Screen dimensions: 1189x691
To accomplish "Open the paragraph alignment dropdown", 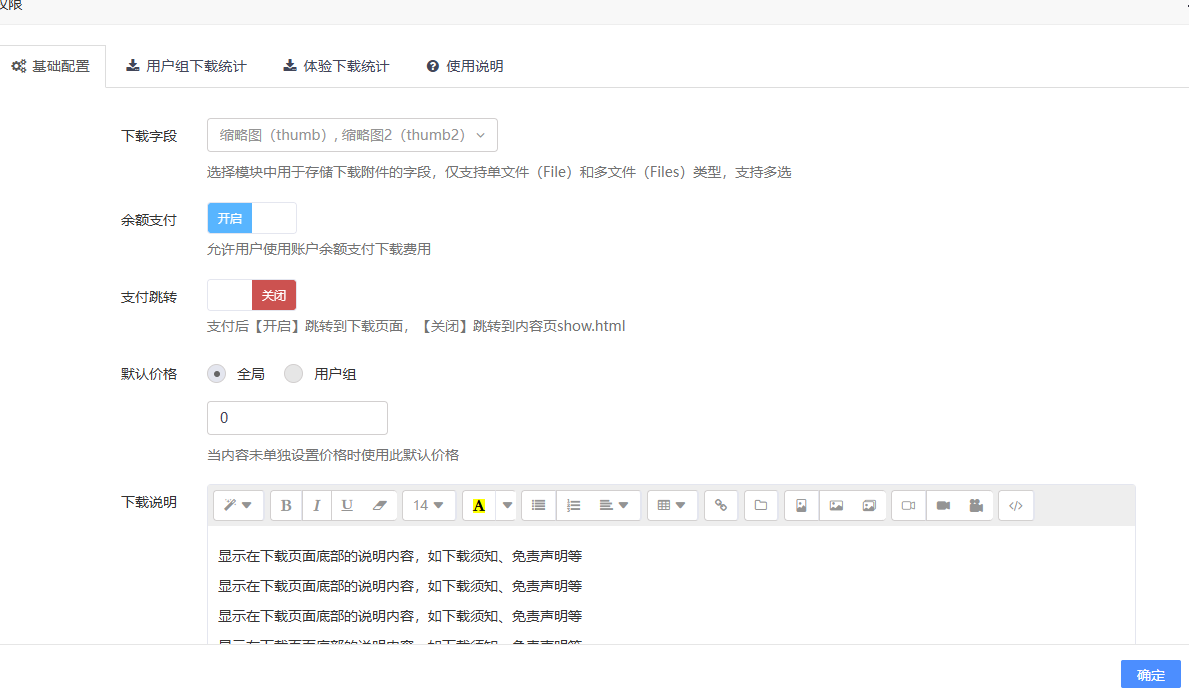I will click(x=614, y=505).
